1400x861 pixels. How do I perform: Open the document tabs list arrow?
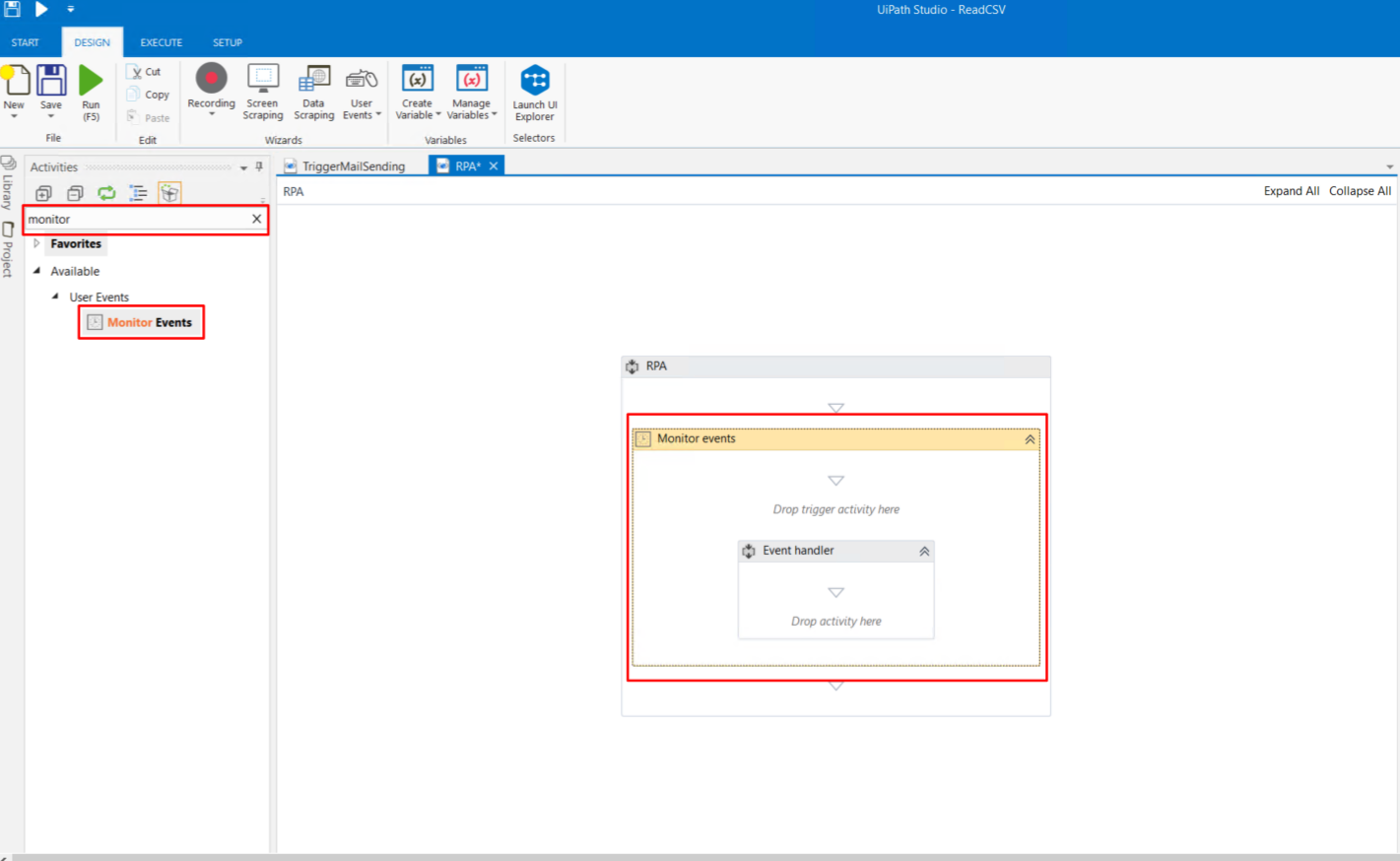[x=1390, y=167]
